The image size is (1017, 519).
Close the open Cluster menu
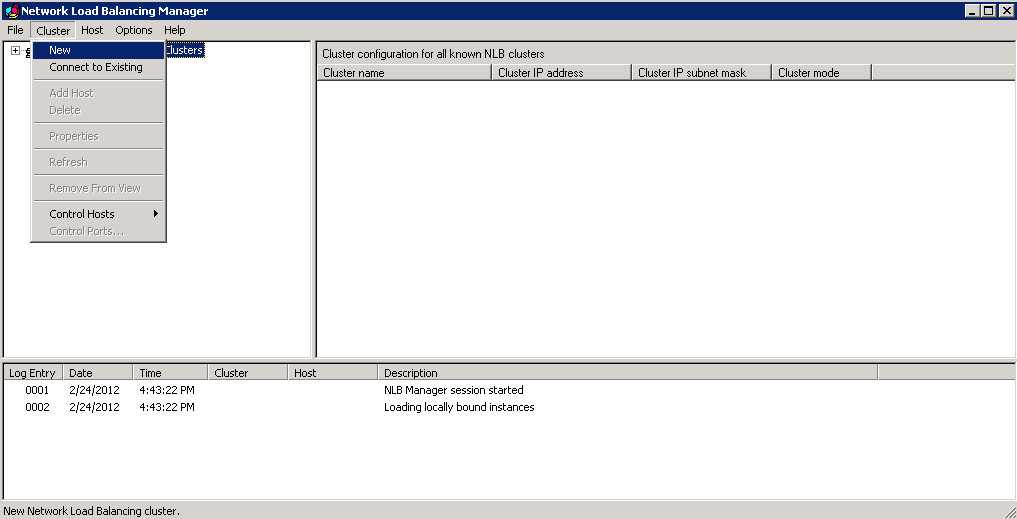(53, 30)
